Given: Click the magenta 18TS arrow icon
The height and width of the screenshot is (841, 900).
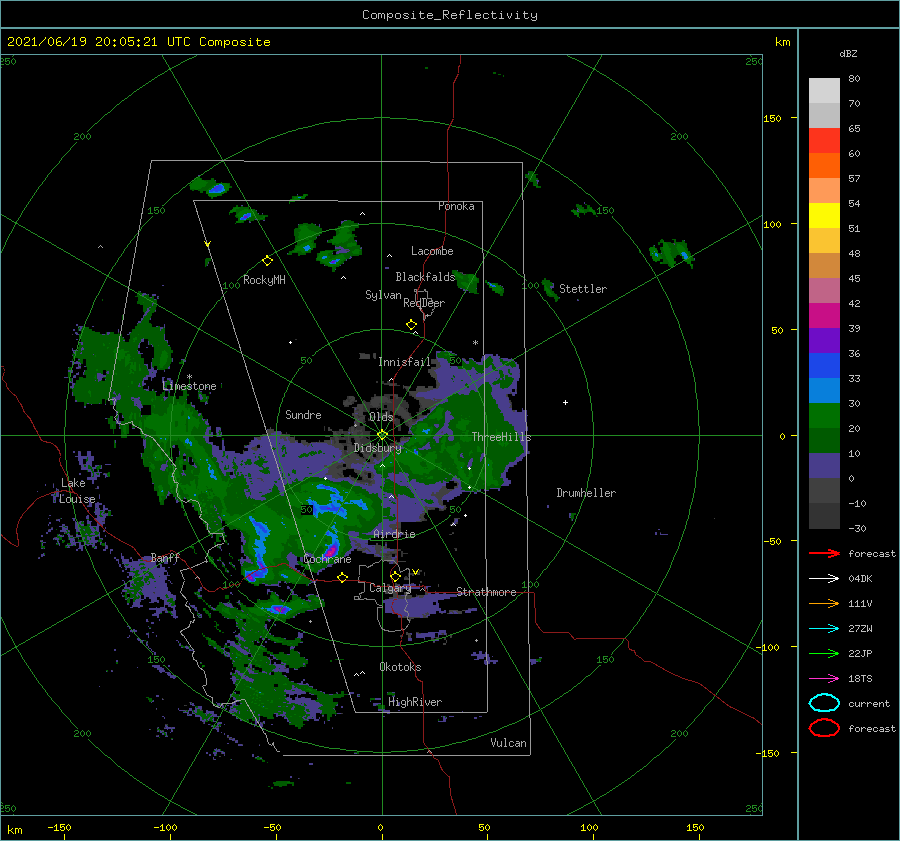Looking at the screenshot, I should tap(824, 679).
